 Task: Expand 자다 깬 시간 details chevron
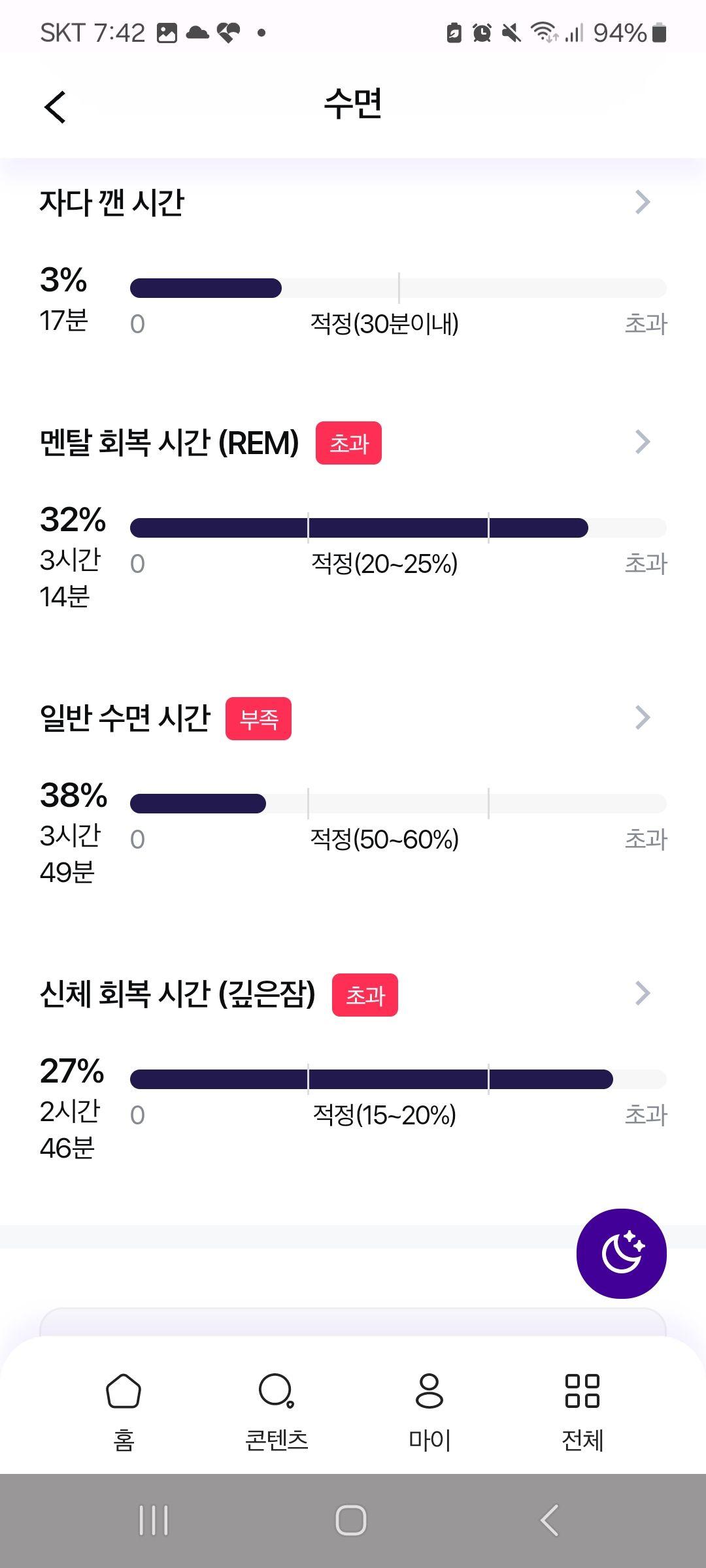[x=643, y=202]
